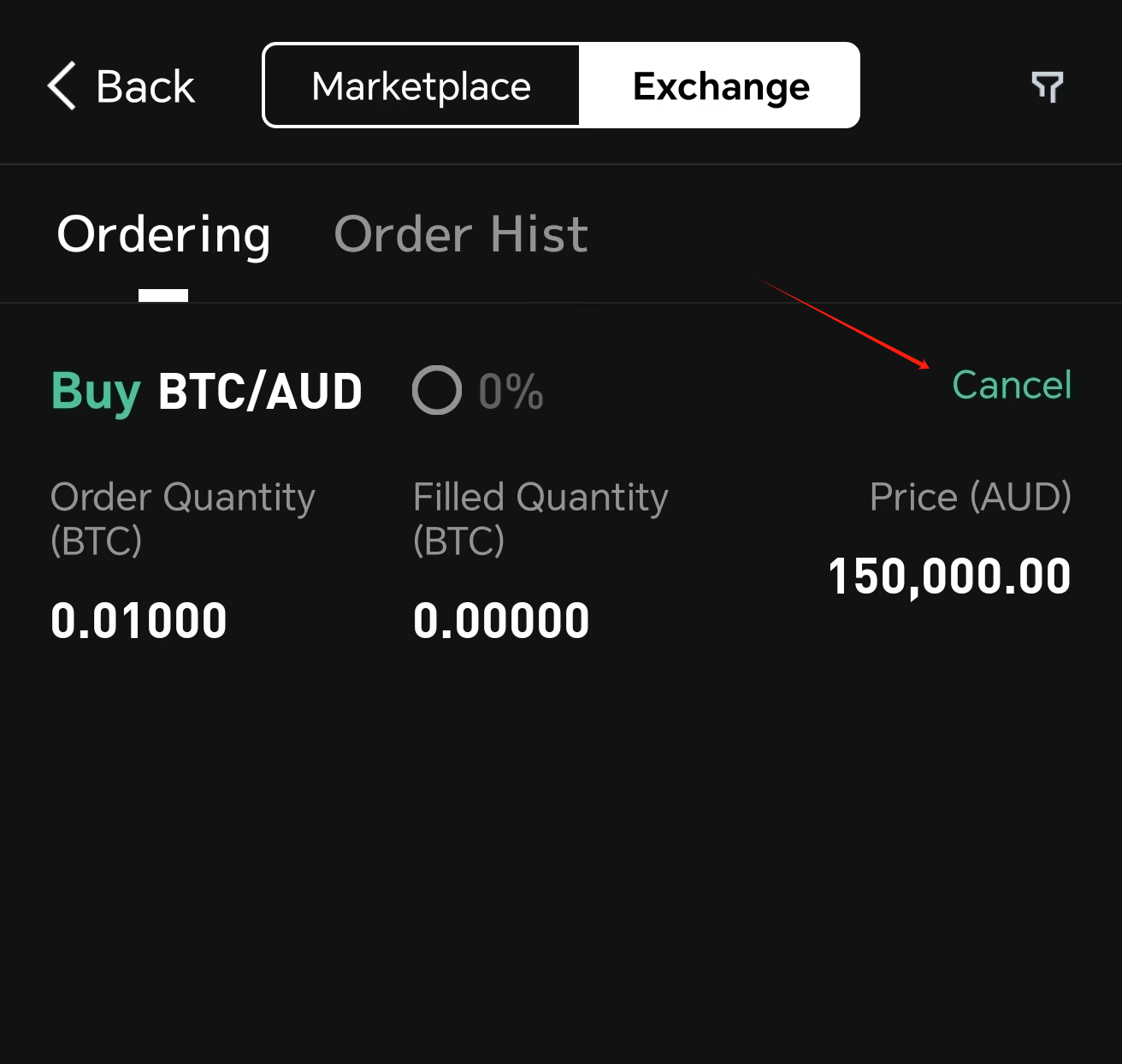Screen dimensions: 1122x1064
Task: Select the Buy BTC/AUD pair label
Action: click(x=205, y=391)
